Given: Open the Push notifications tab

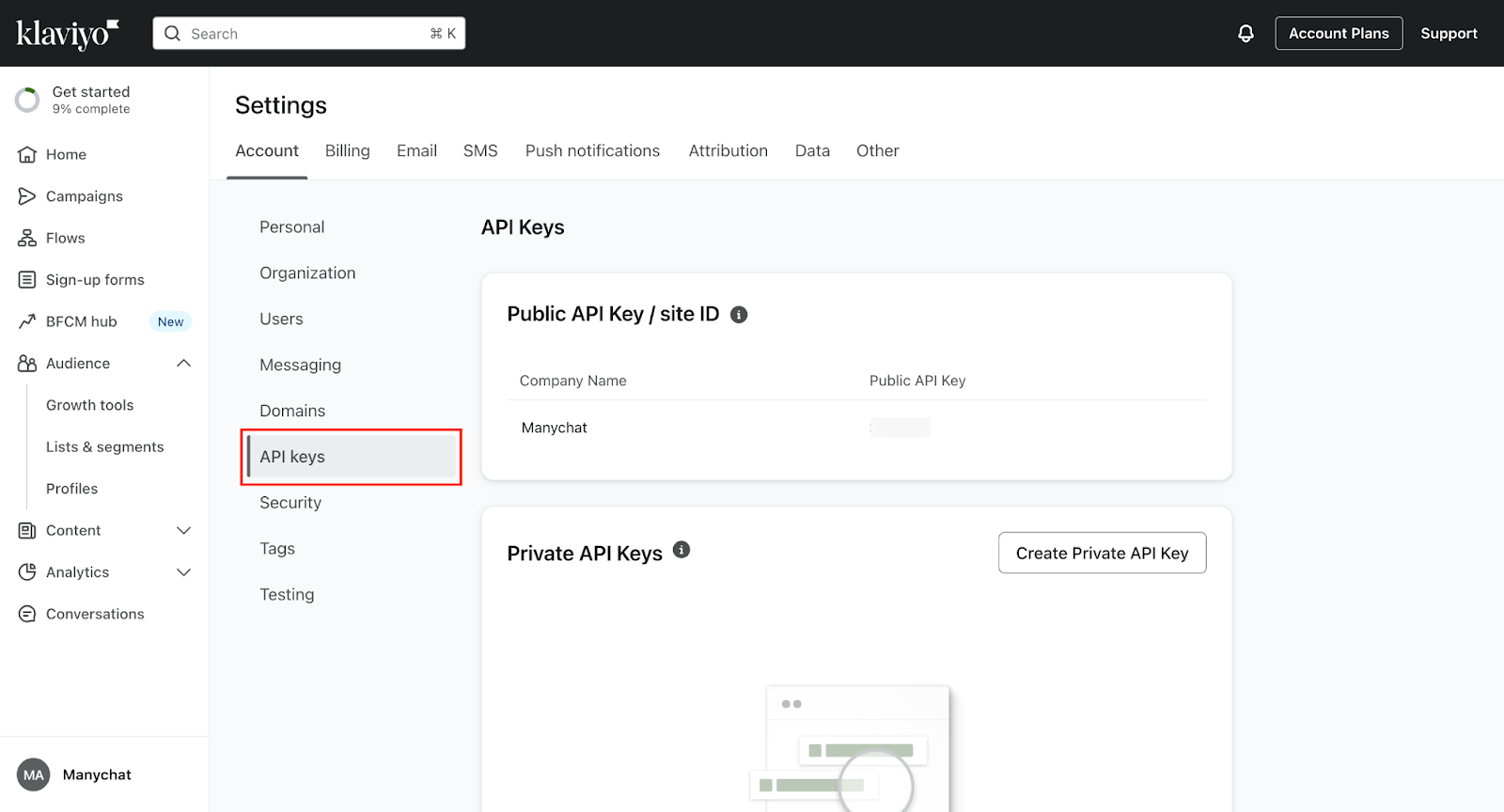Looking at the screenshot, I should tap(592, 150).
